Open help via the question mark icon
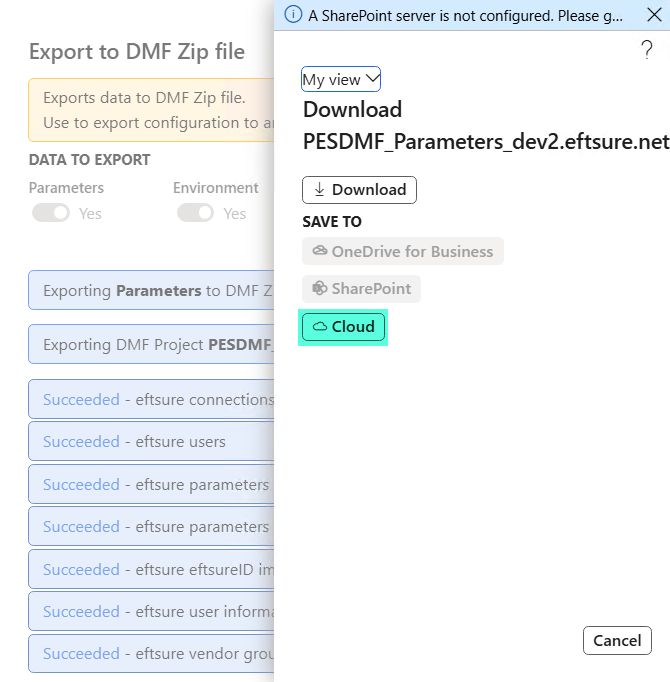The image size is (670, 682). (647, 50)
